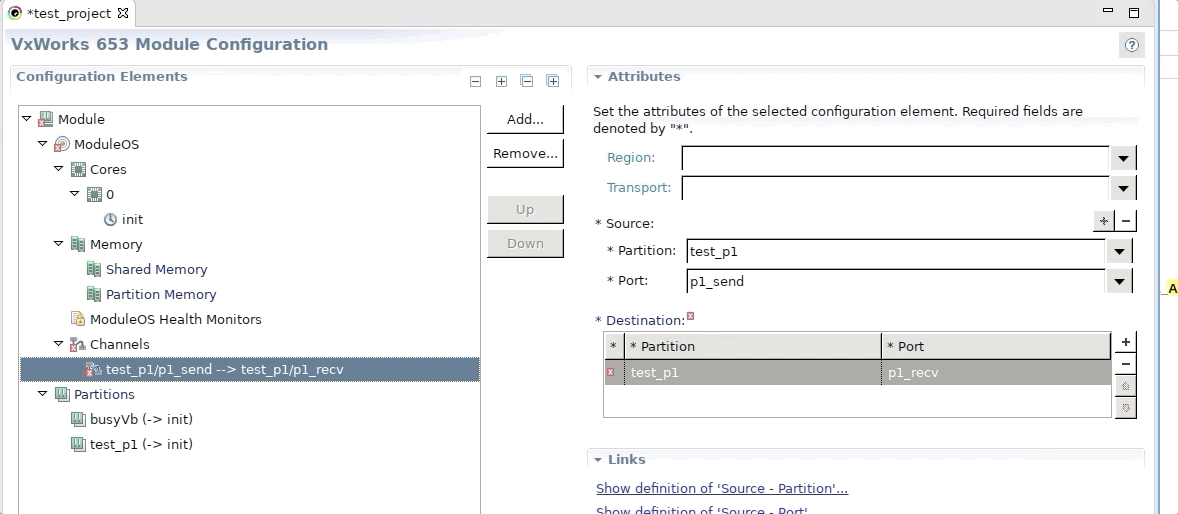Collapse the Links section
Image resolution: width=1178 pixels, height=514 pixels.
pos(598,460)
